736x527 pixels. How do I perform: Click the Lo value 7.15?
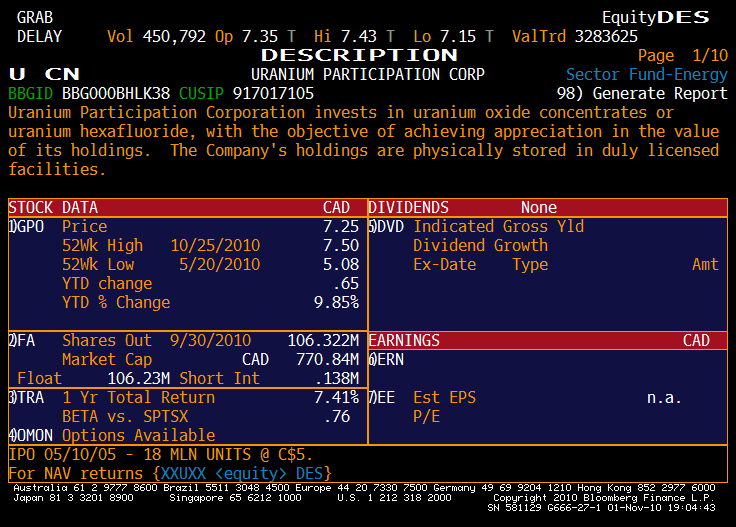[x=458, y=36]
